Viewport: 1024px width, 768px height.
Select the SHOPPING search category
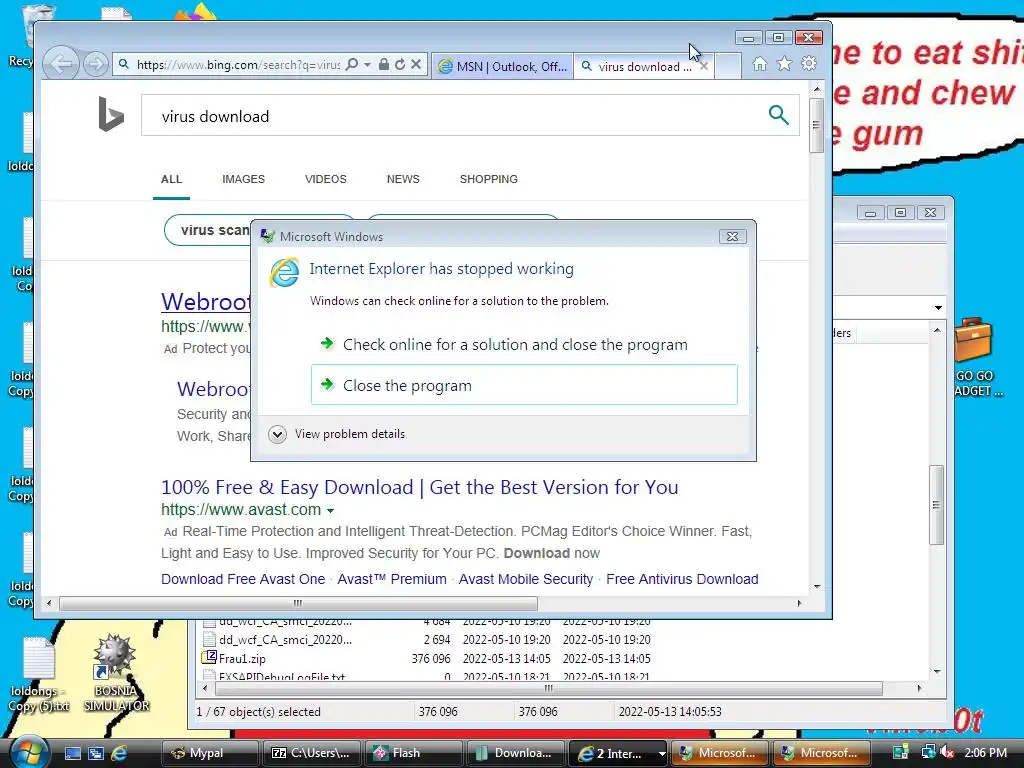point(488,179)
